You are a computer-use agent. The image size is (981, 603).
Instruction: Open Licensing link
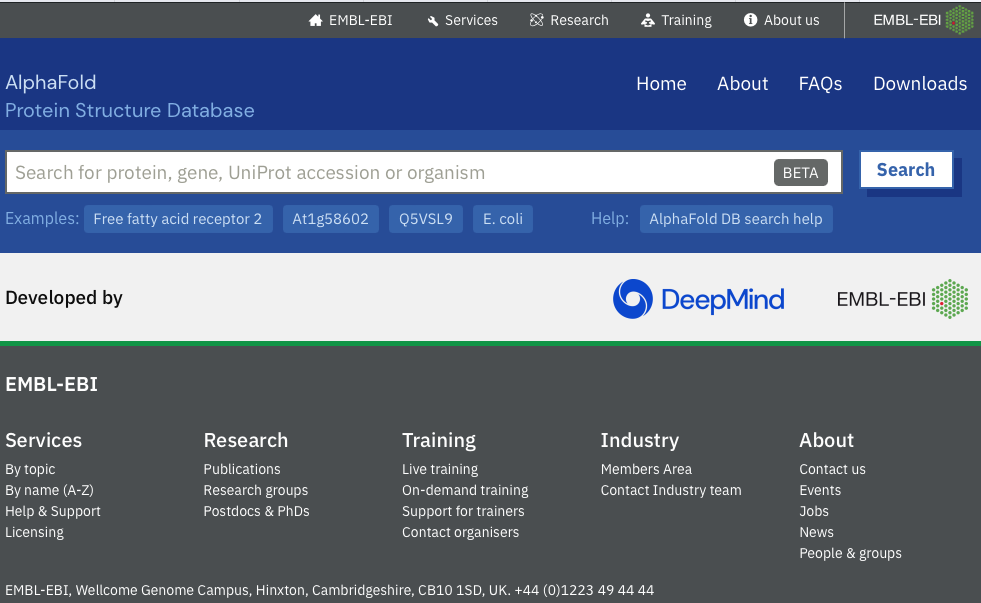click(x=34, y=532)
